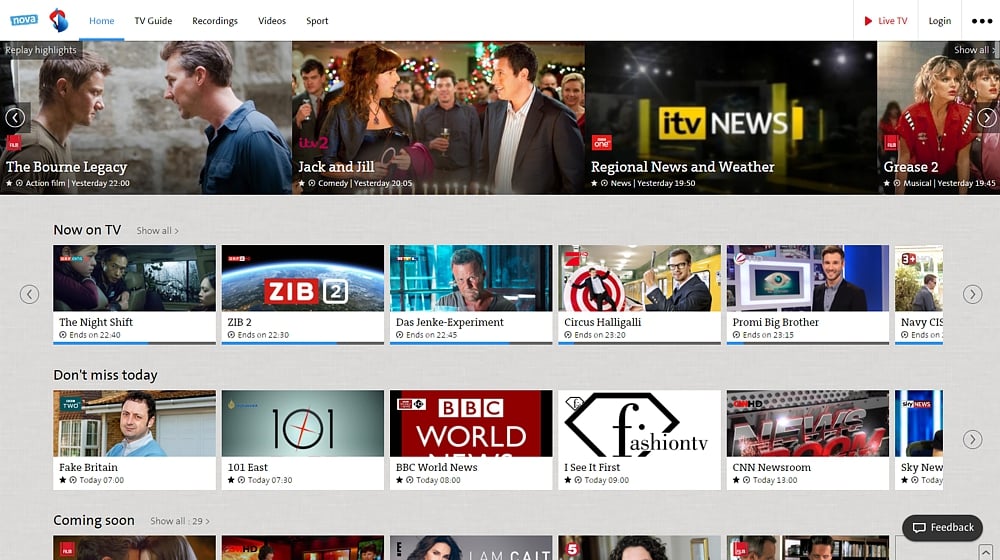Click the star icon under Fake Britain
Screen dimensions: 1000x560
point(62,480)
